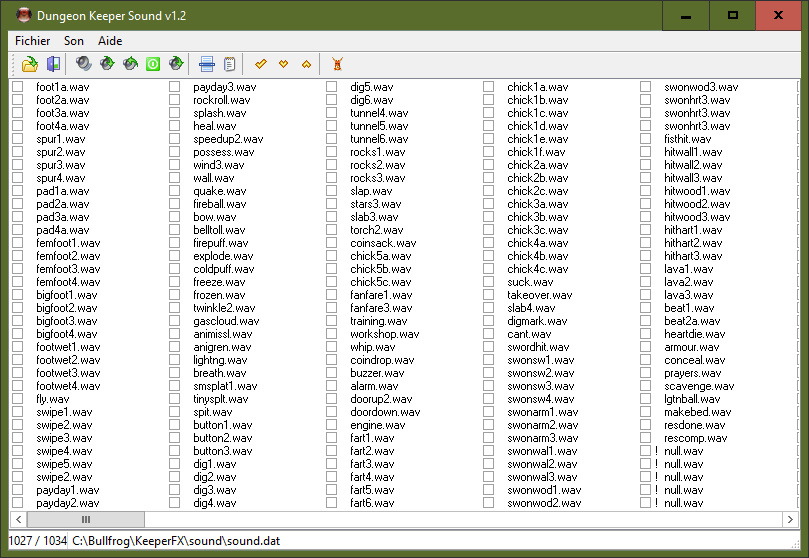809x558 pixels.
Task: Click the blue scanner-style page icon
Action: point(207,64)
